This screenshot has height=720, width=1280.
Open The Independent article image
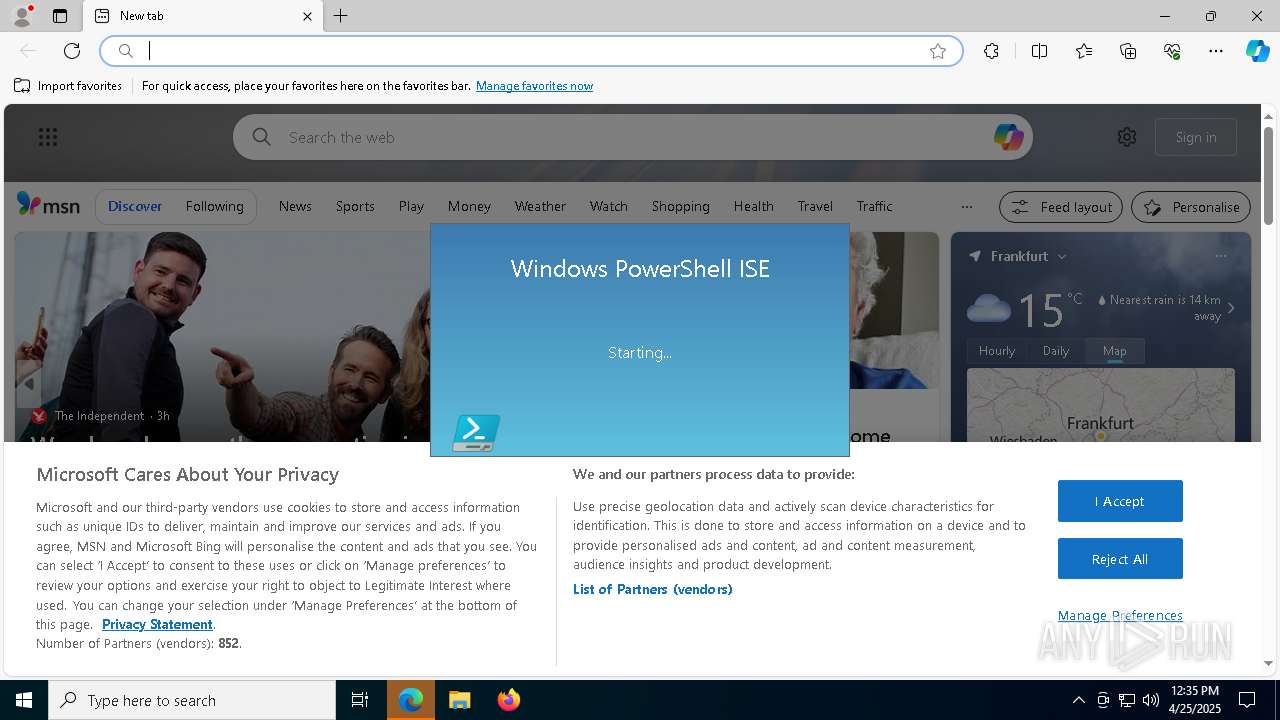[222, 336]
